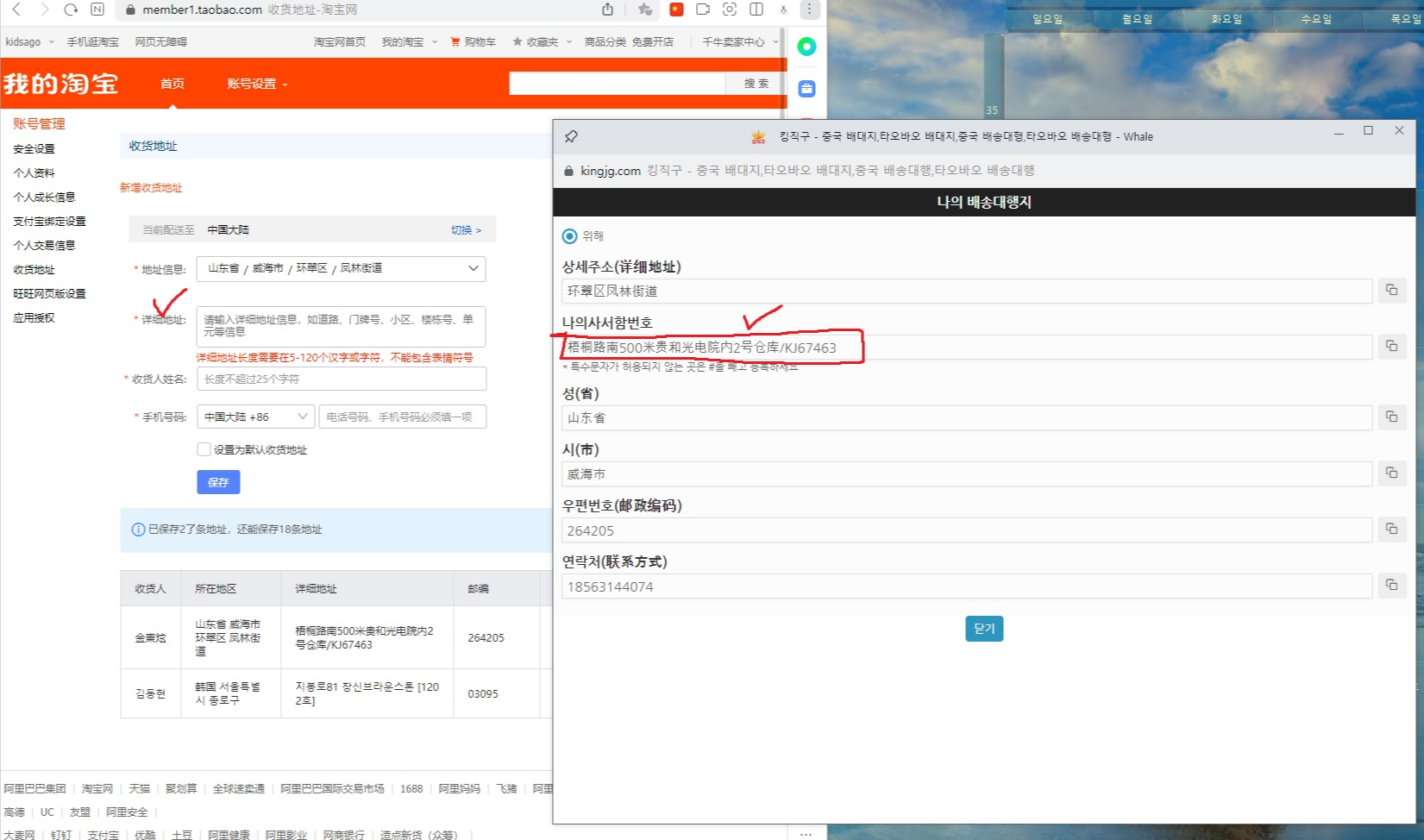Open the Naver N home icon
The width and height of the screenshot is (1424, 840).
click(x=97, y=9)
